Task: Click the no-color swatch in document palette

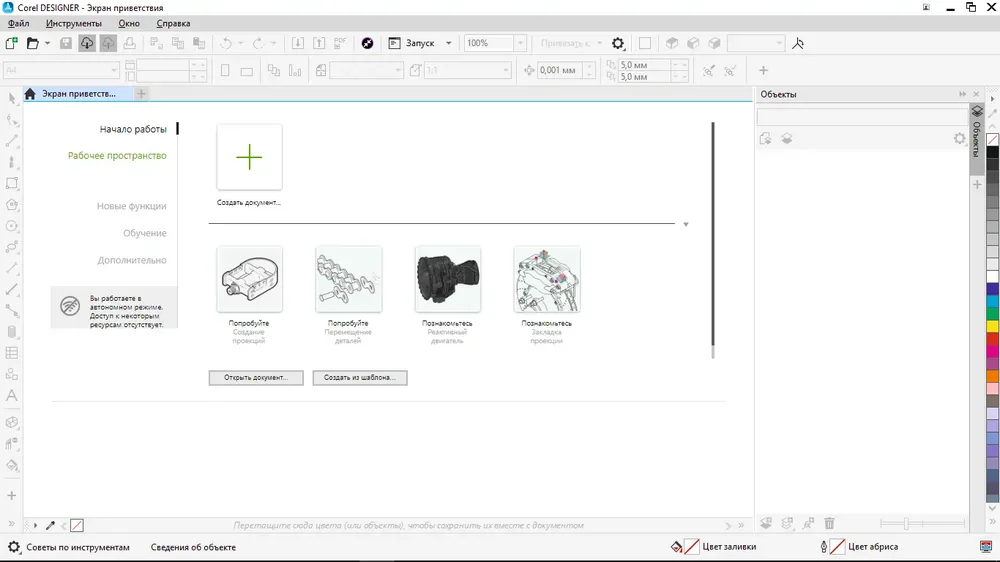Action: [77, 526]
